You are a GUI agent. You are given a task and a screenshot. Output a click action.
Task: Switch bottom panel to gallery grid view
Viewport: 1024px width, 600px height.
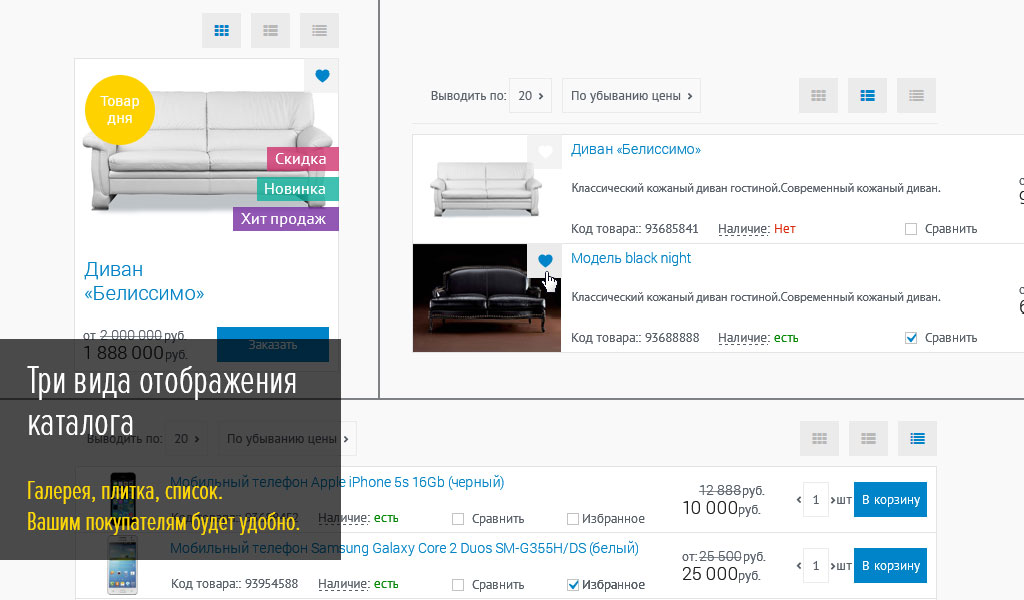(x=820, y=439)
